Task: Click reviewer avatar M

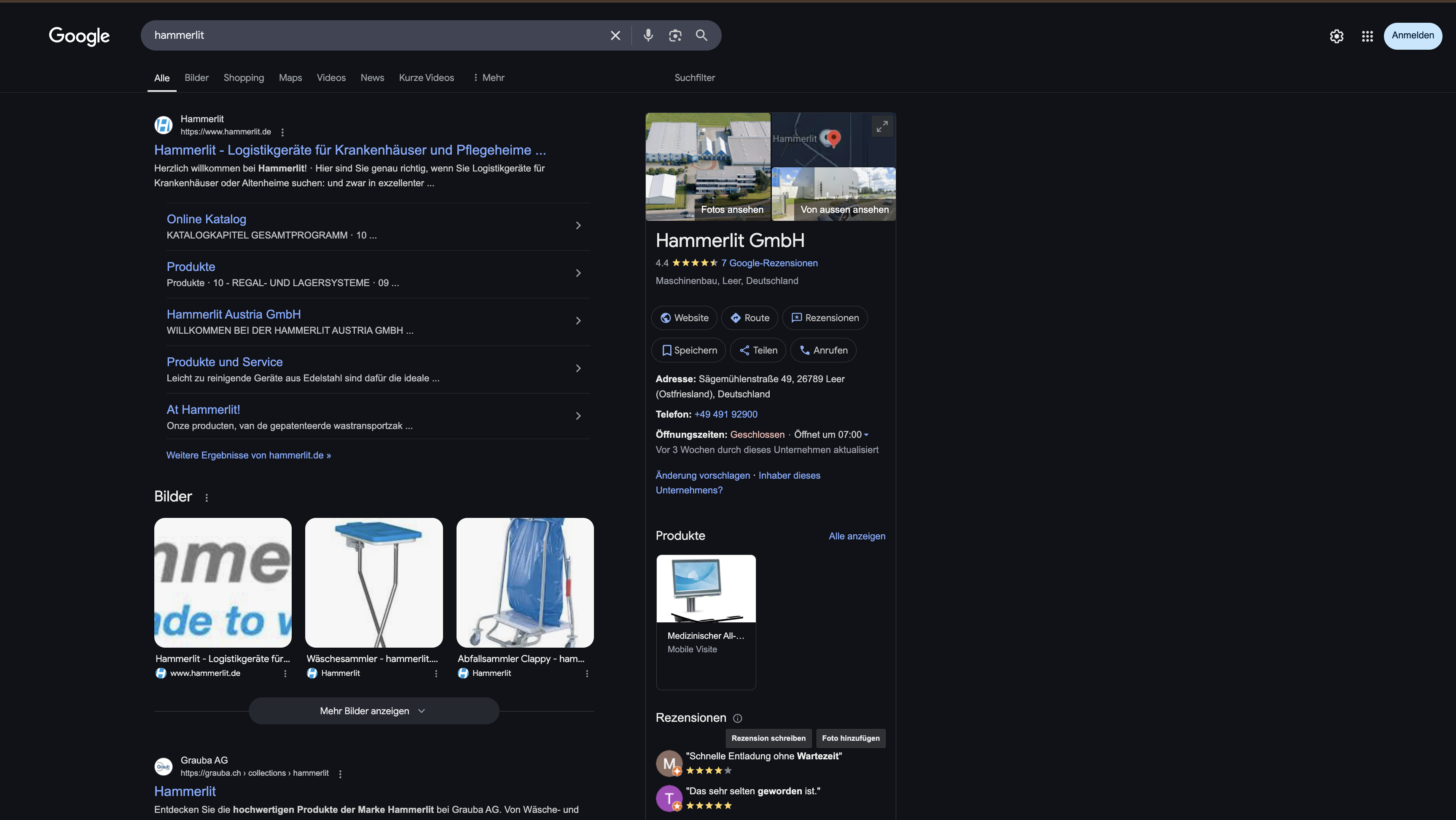Action: (669, 764)
